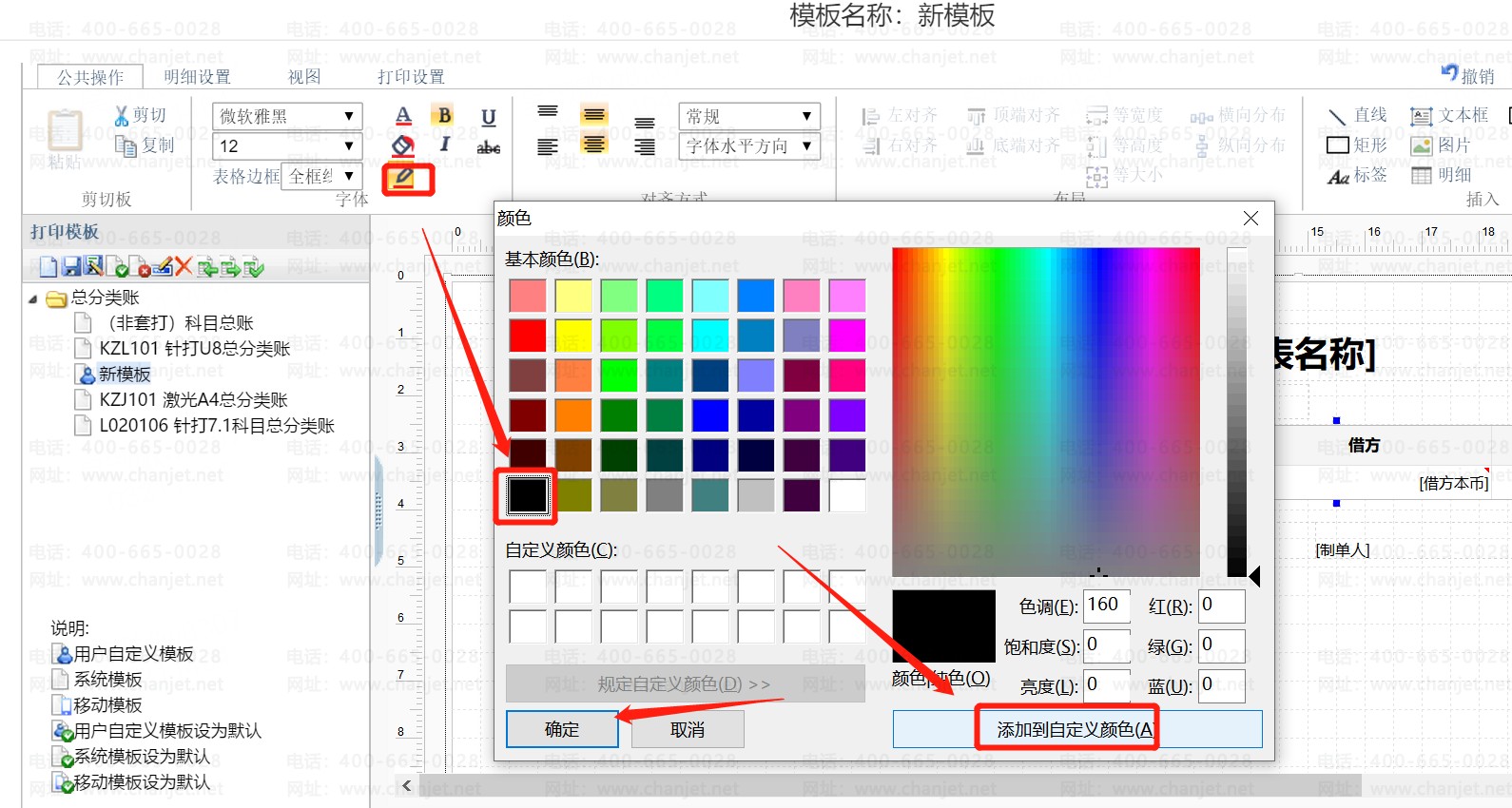Screen dimensions: 1512x808
Task: Insert a 直线 line
Action: [1357, 115]
